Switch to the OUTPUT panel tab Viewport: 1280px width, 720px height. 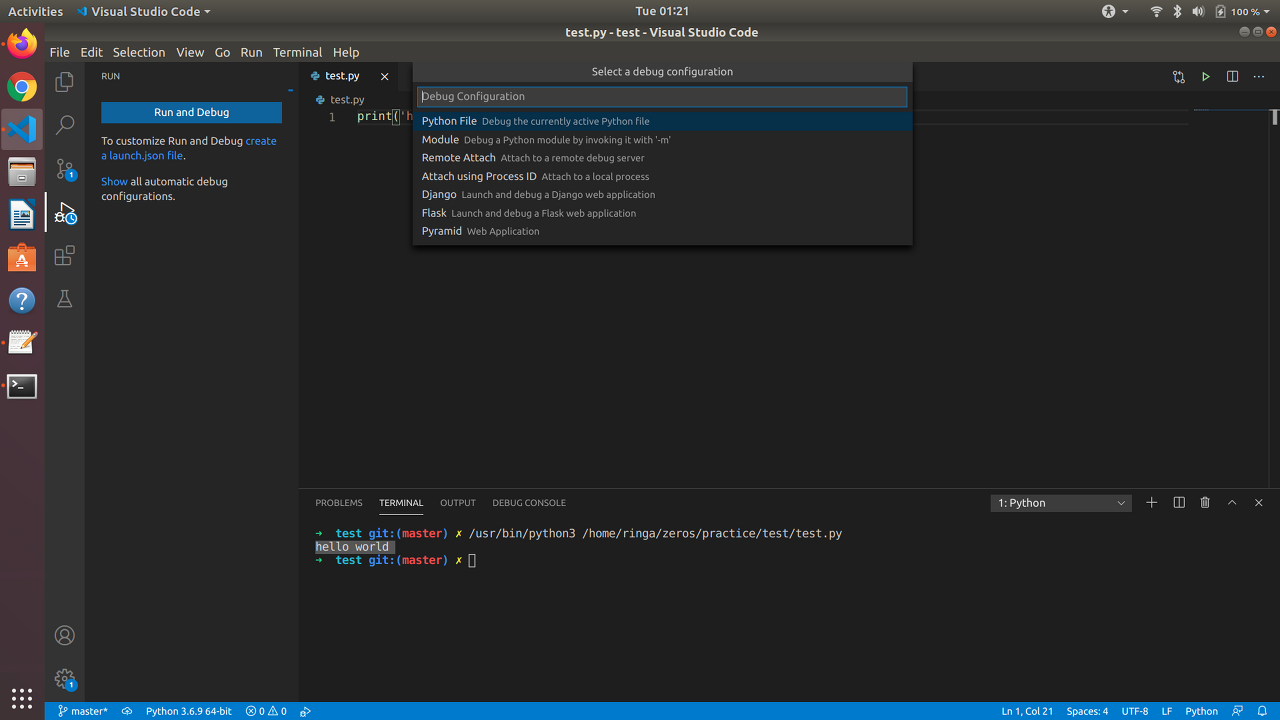[458, 503]
